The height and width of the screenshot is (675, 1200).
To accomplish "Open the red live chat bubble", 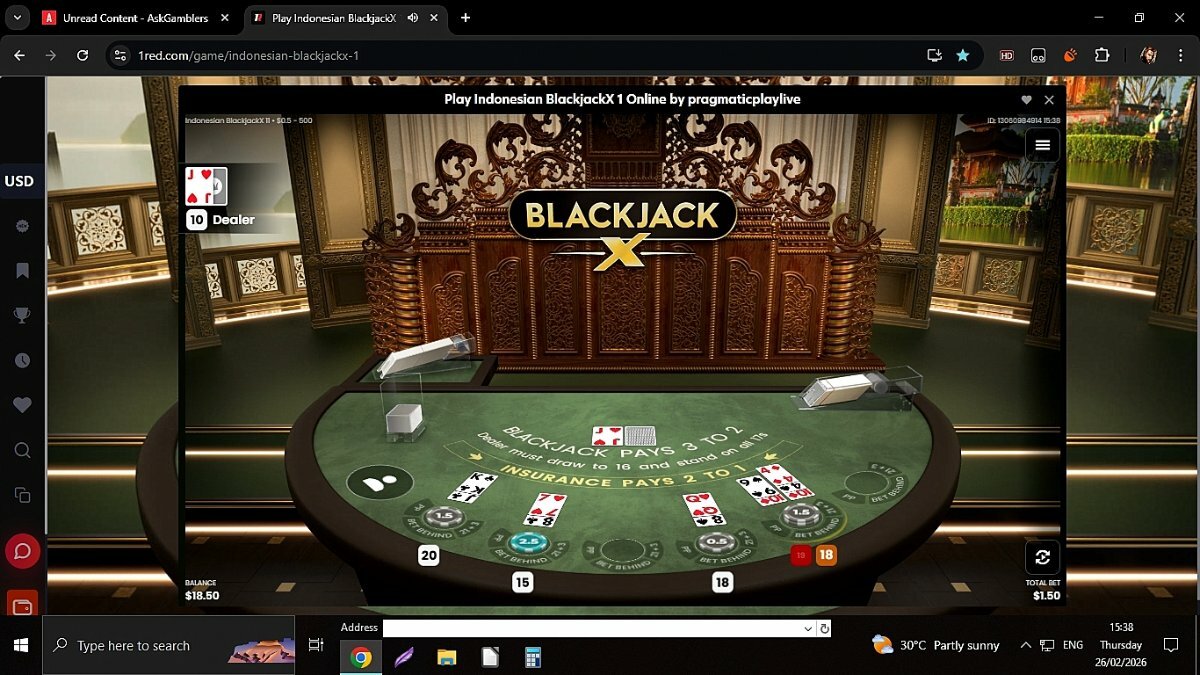I will point(22,551).
